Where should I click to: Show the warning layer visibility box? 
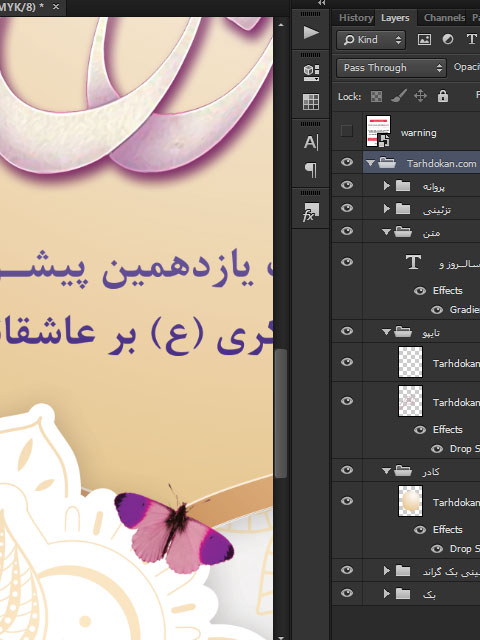click(347, 131)
